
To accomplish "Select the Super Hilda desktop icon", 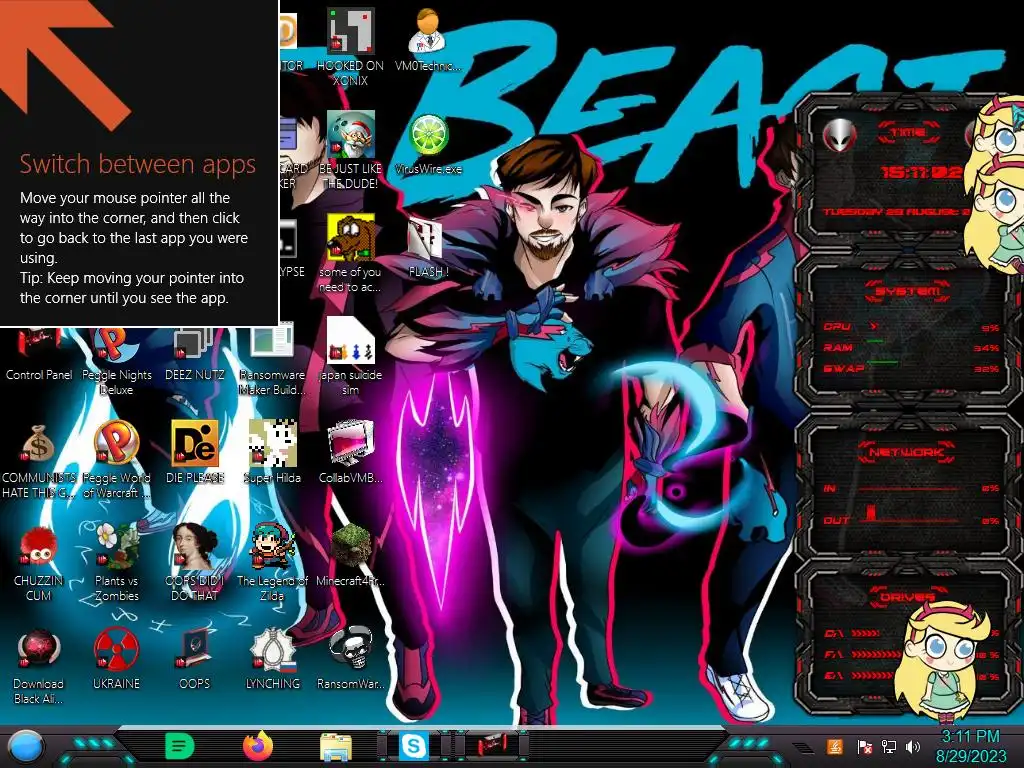I will pos(272,453).
